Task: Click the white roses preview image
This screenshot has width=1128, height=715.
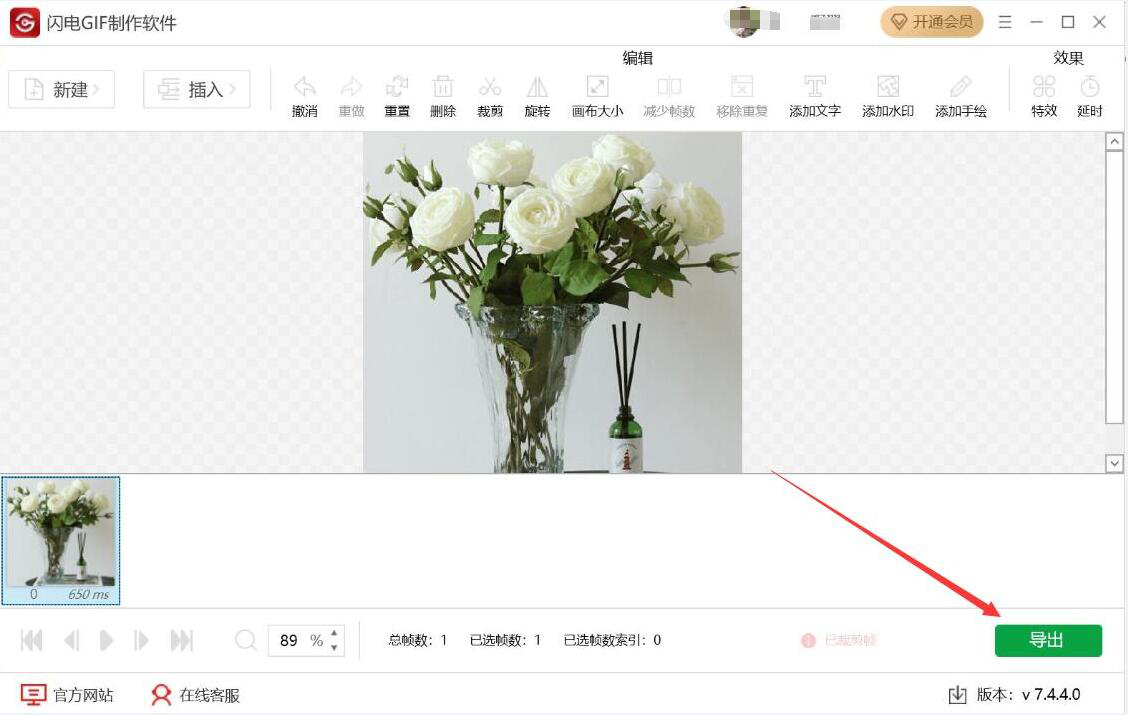Action: (552, 302)
